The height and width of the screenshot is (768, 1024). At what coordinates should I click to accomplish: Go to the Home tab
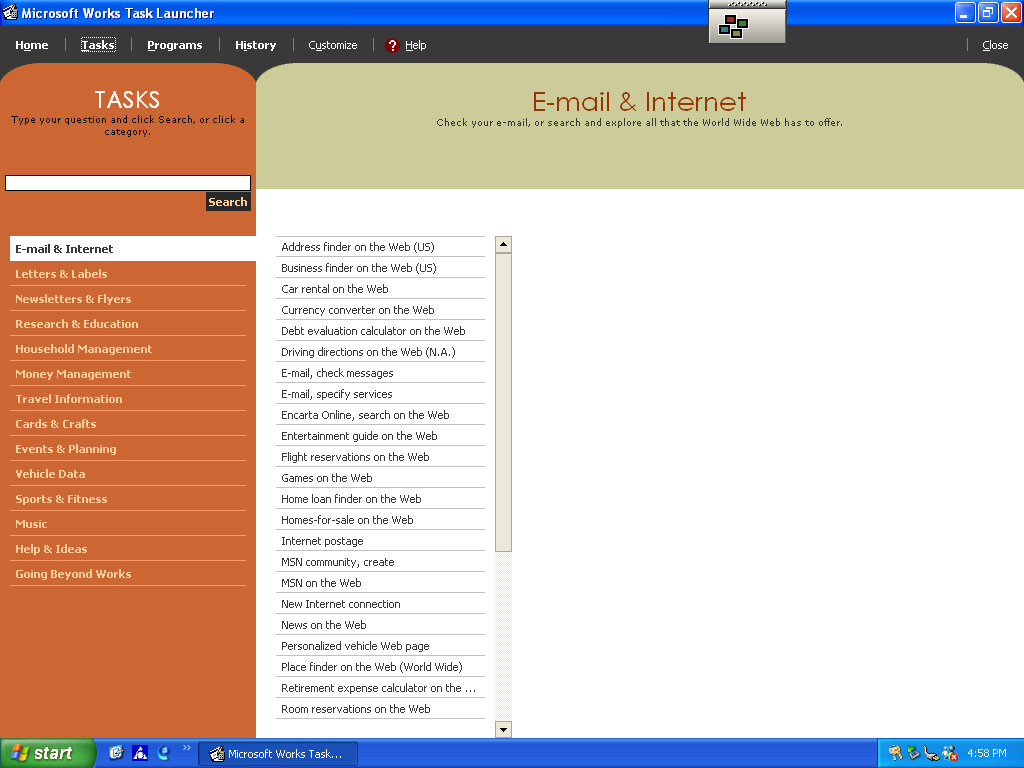click(x=32, y=45)
